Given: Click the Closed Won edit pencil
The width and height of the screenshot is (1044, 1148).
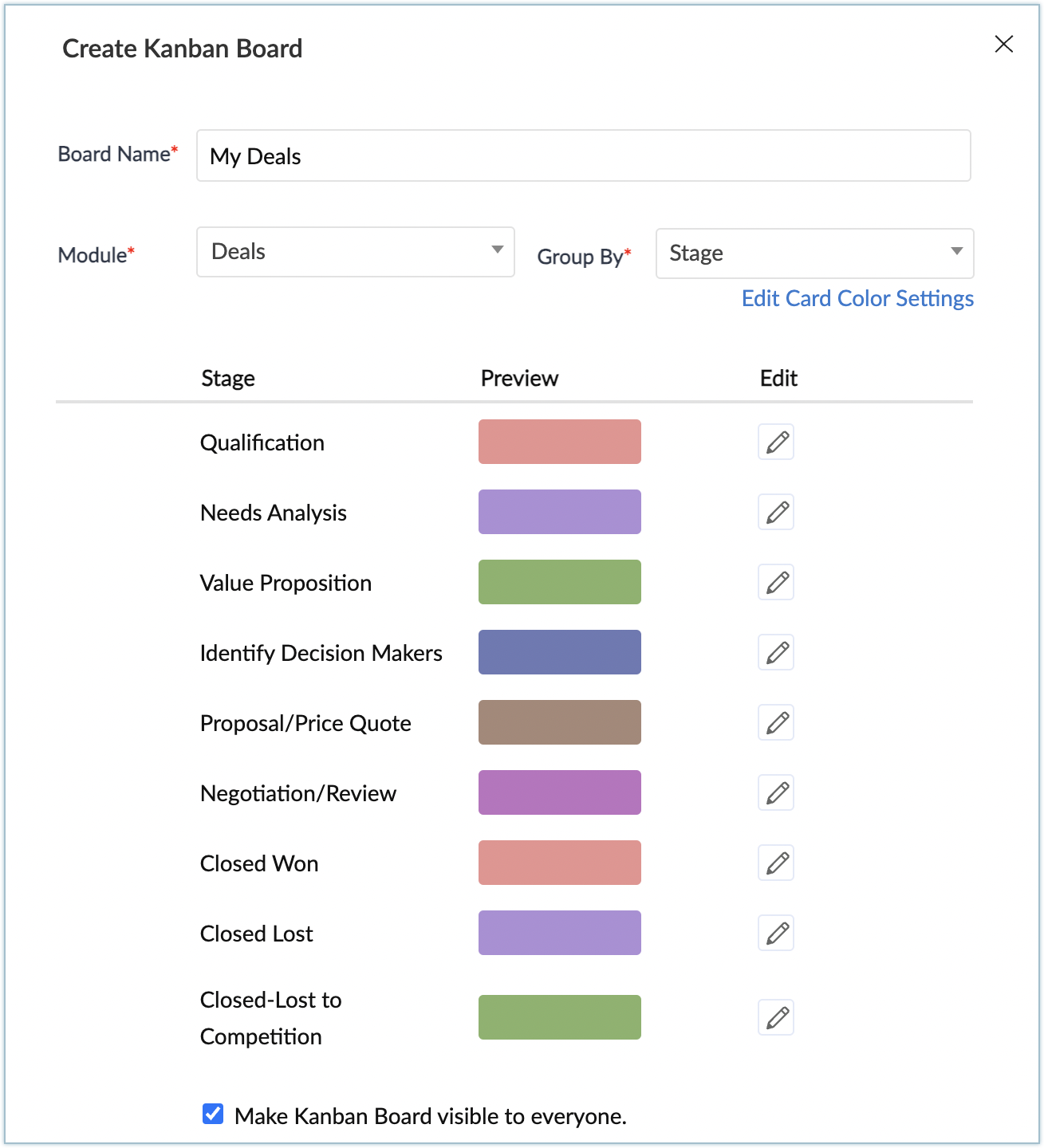Looking at the screenshot, I should [776, 863].
